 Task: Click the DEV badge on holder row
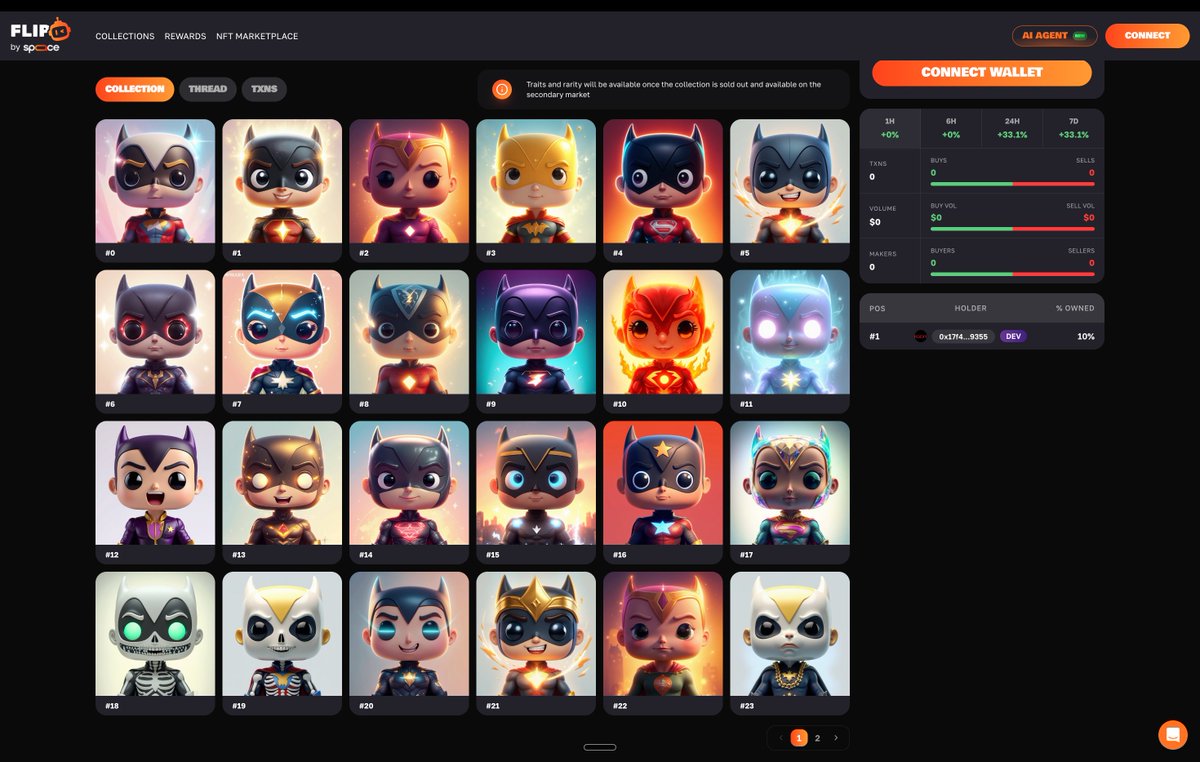(1013, 336)
